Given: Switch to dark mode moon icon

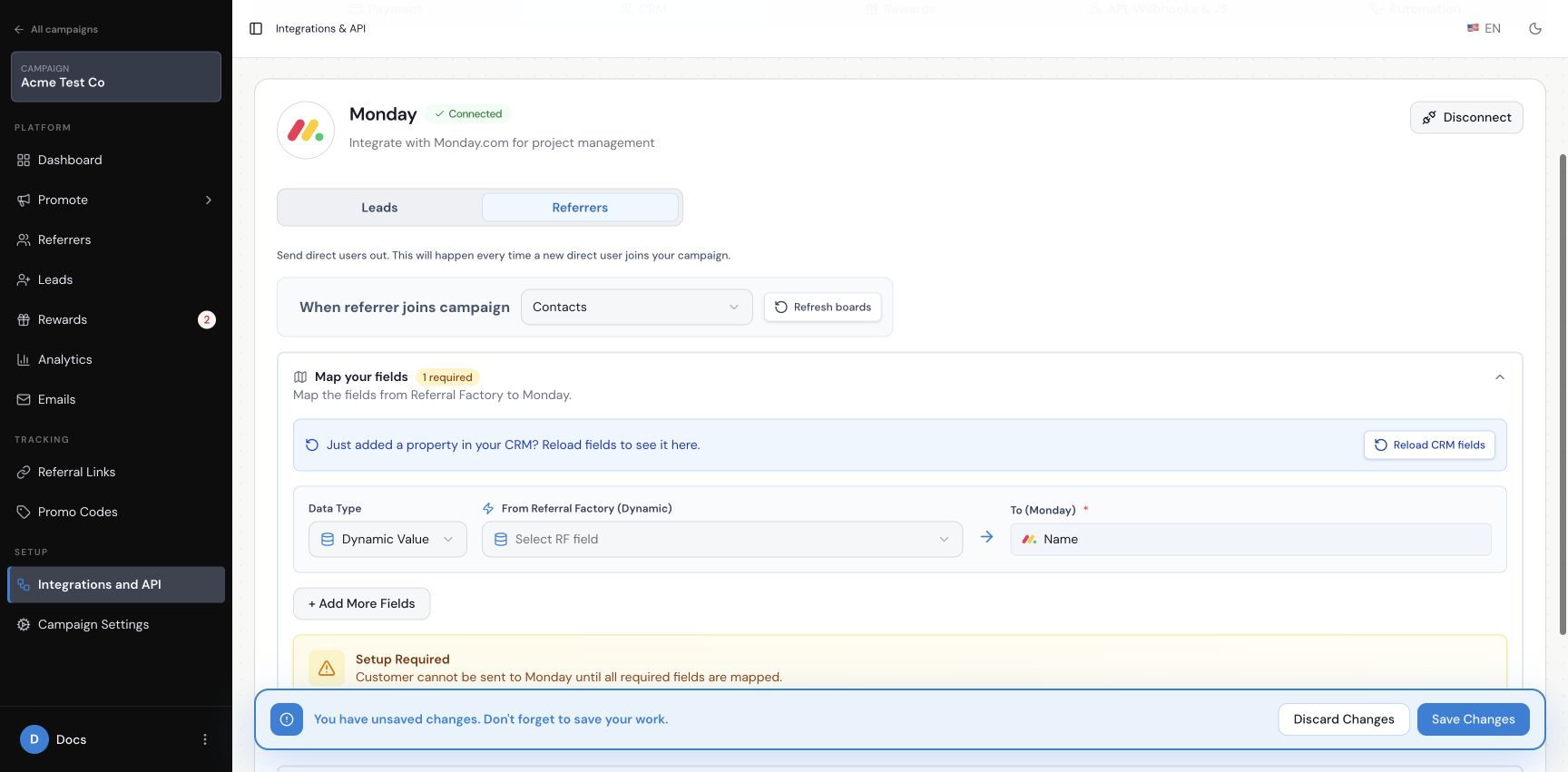Looking at the screenshot, I should click(x=1535, y=29).
